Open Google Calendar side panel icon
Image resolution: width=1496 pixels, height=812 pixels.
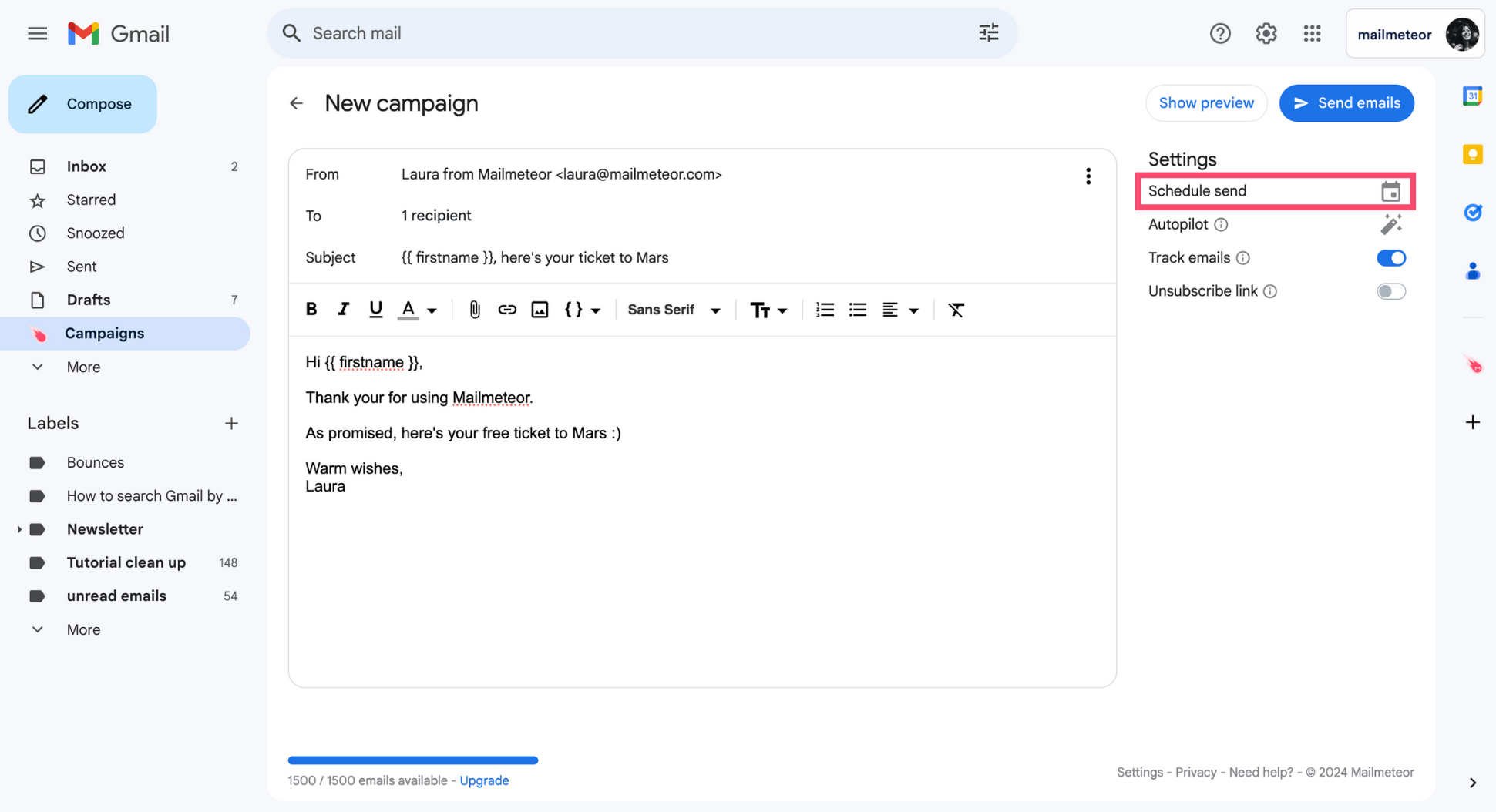(x=1472, y=96)
